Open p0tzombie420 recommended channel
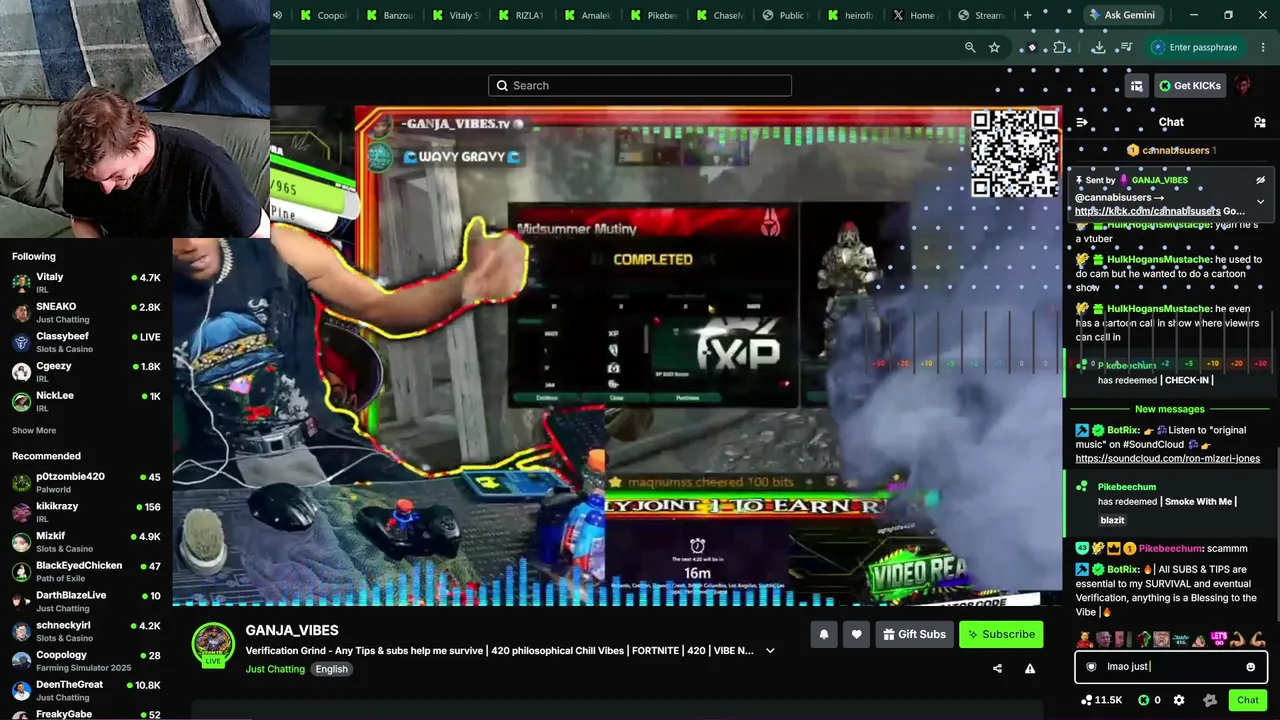 (86, 482)
